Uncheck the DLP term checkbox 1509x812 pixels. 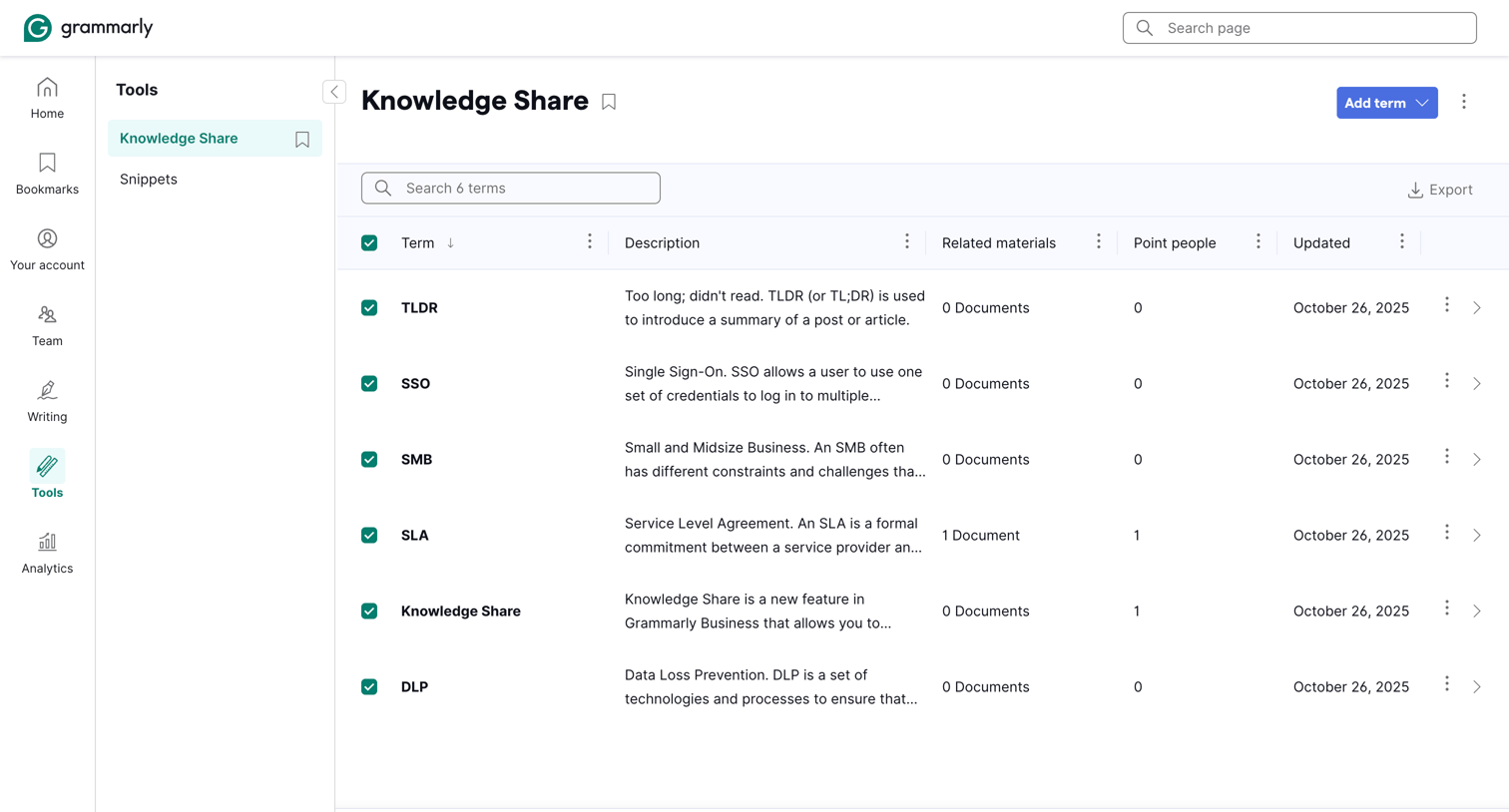click(369, 687)
